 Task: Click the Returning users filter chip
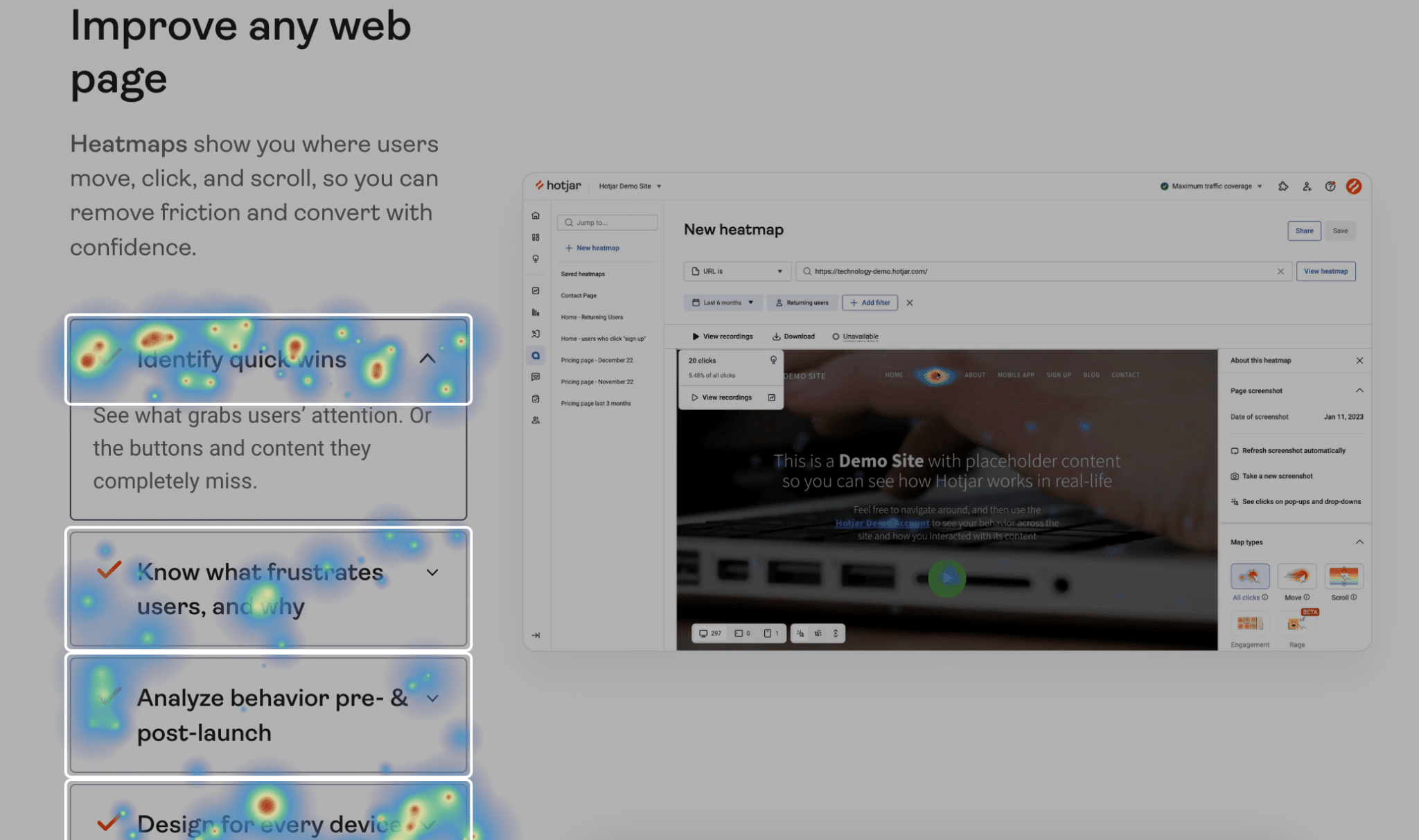click(802, 303)
